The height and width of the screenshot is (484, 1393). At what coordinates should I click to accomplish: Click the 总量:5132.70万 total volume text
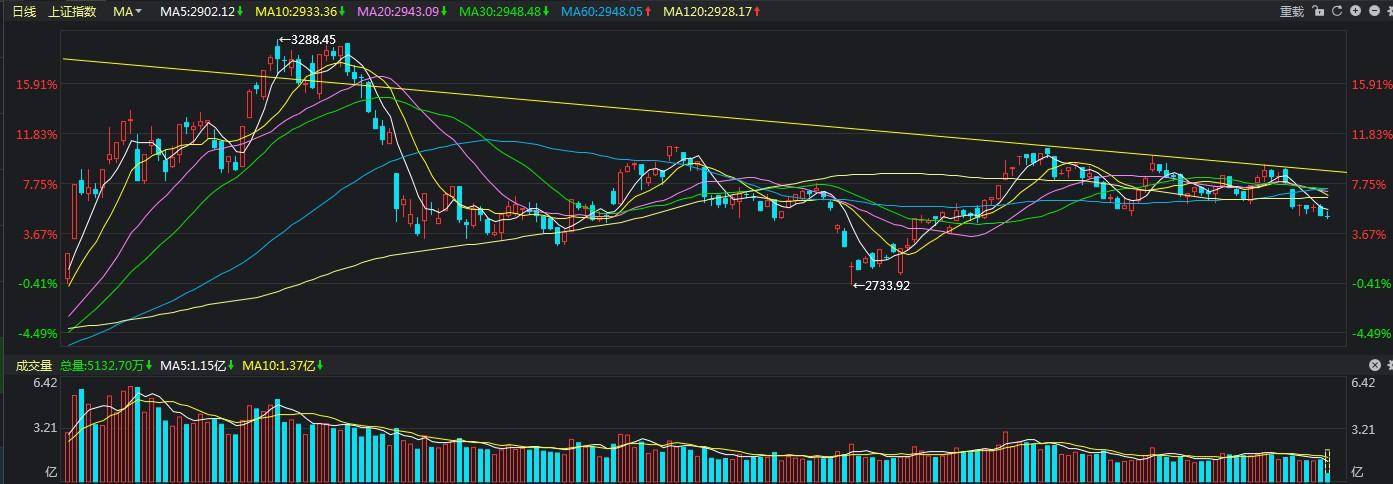coord(104,365)
